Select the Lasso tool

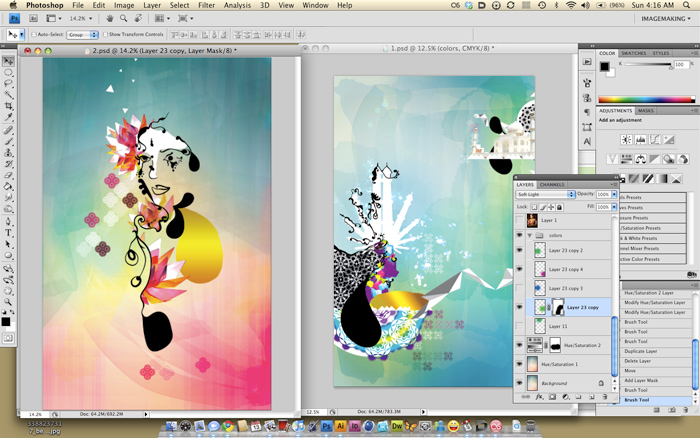click(8, 83)
